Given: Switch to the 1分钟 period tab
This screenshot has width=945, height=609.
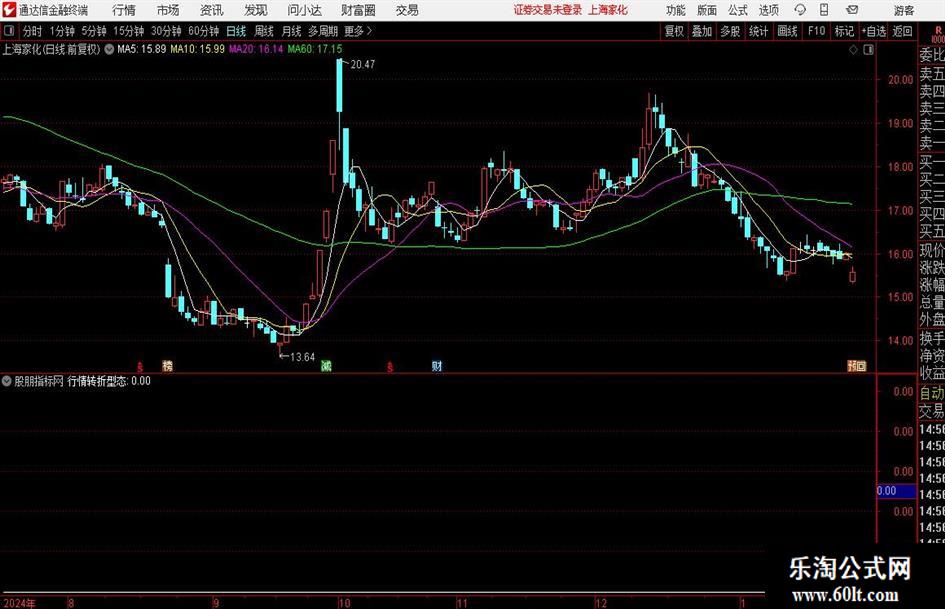Looking at the screenshot, I should (x=62, y=31).
